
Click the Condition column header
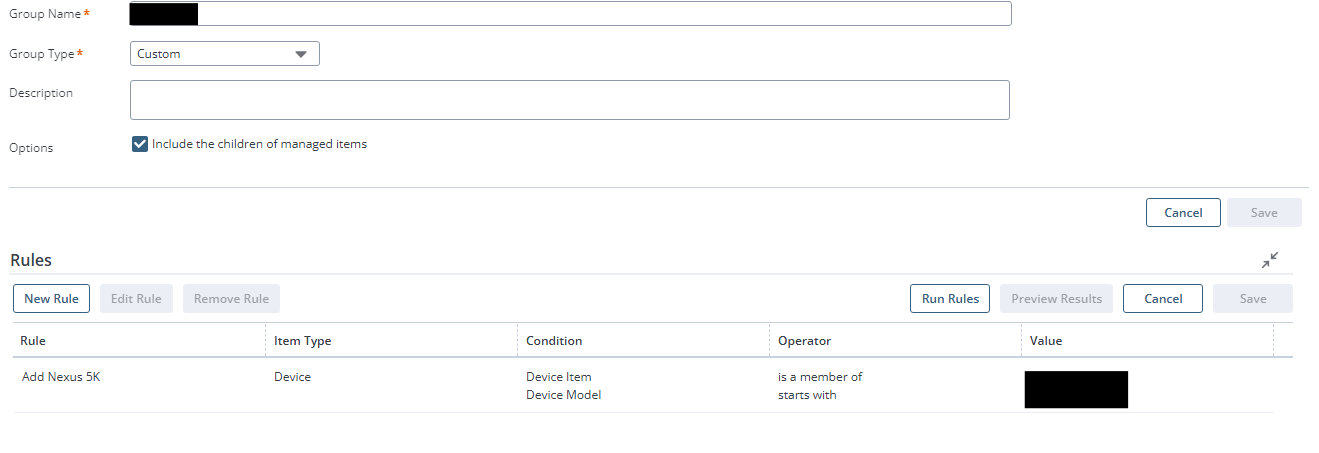(x=554, y=341)
